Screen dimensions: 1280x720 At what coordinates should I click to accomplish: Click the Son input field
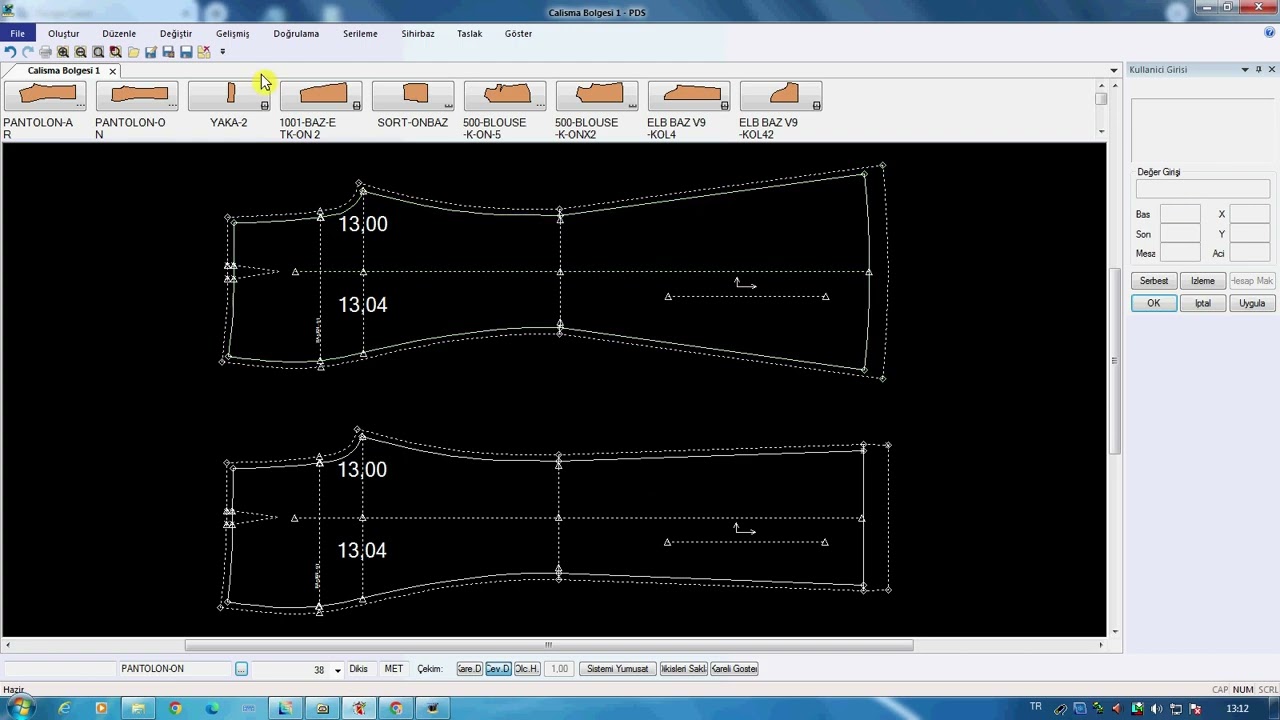tap(1180, 233)
